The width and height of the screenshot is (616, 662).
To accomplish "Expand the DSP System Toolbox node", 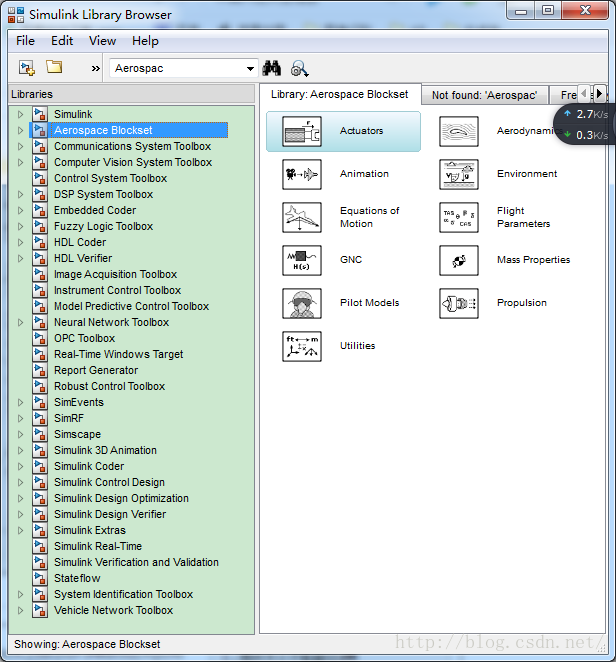I will tap(20, 194).
